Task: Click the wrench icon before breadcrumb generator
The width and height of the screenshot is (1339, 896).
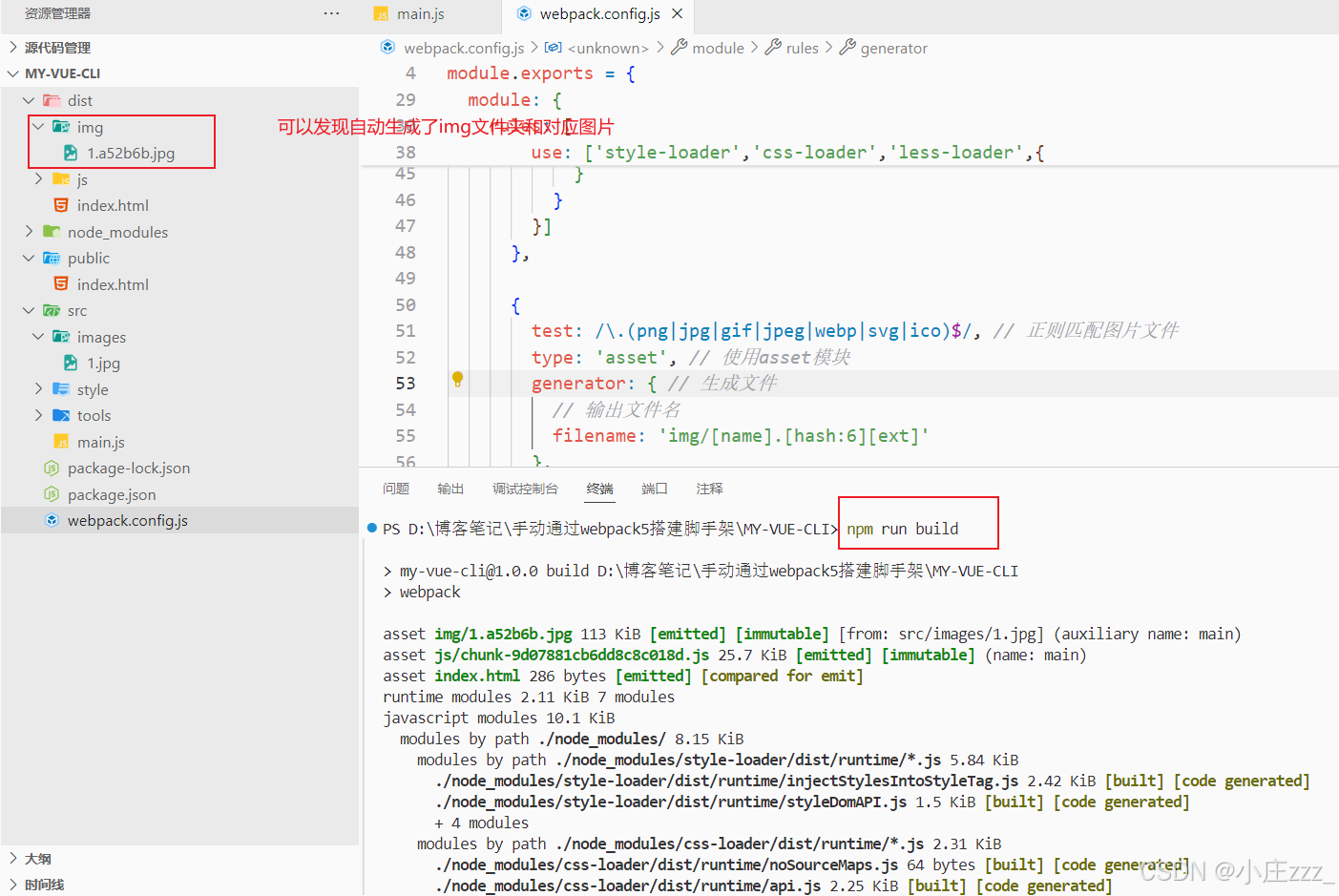Action: point(847,47)
